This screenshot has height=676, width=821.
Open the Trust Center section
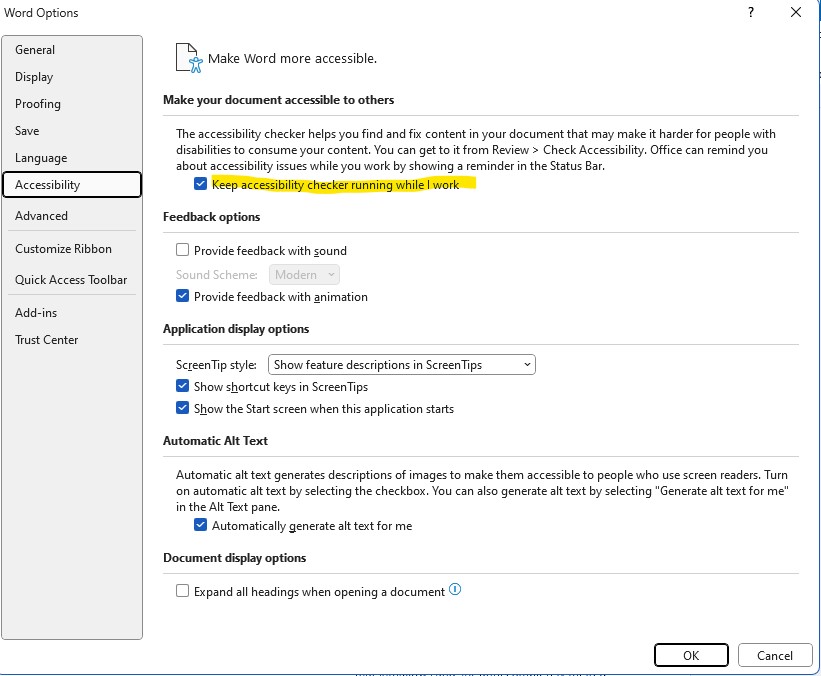[x=46, y=339]
